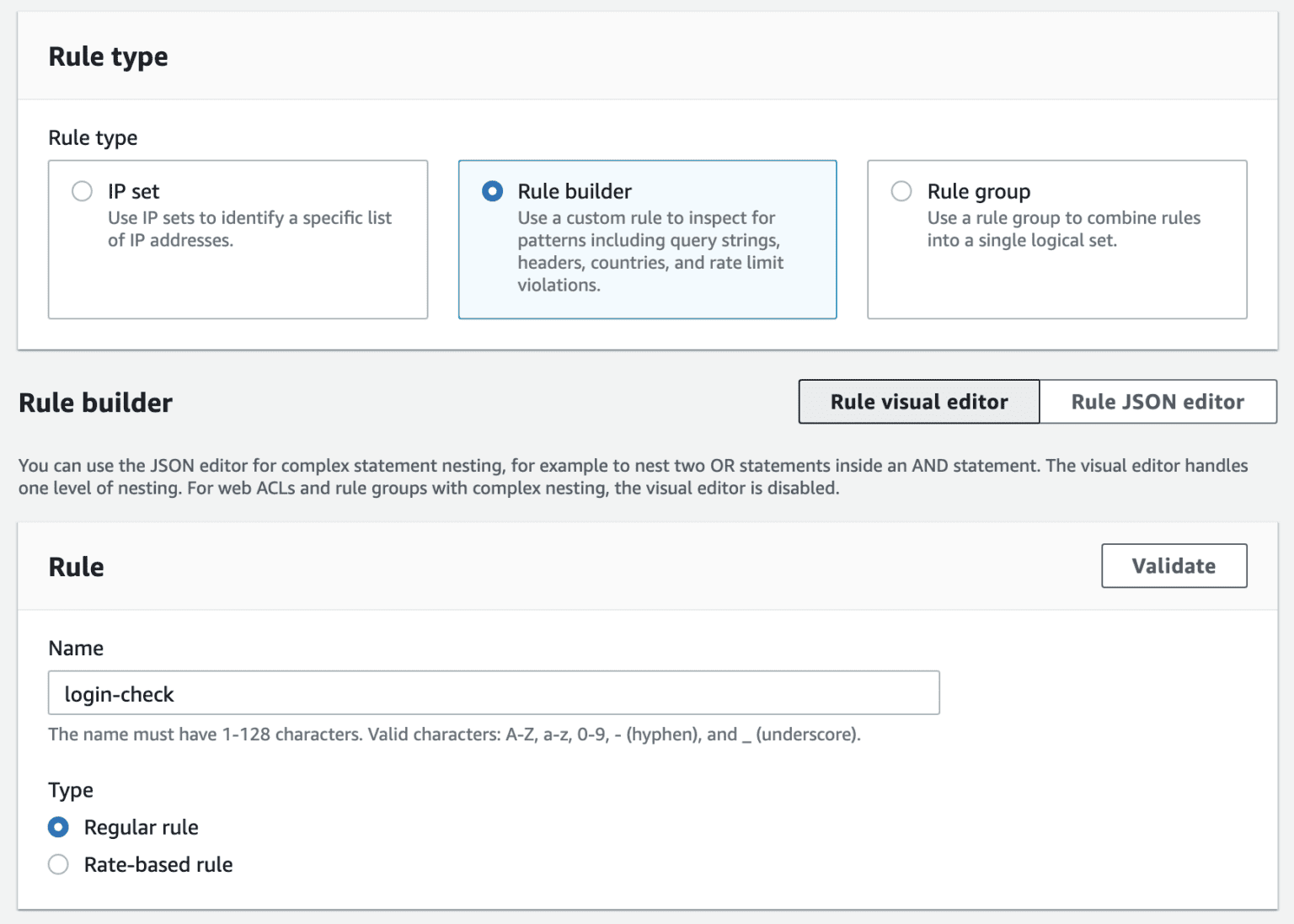Focus the Name text box under Rule

click(493, 692)
